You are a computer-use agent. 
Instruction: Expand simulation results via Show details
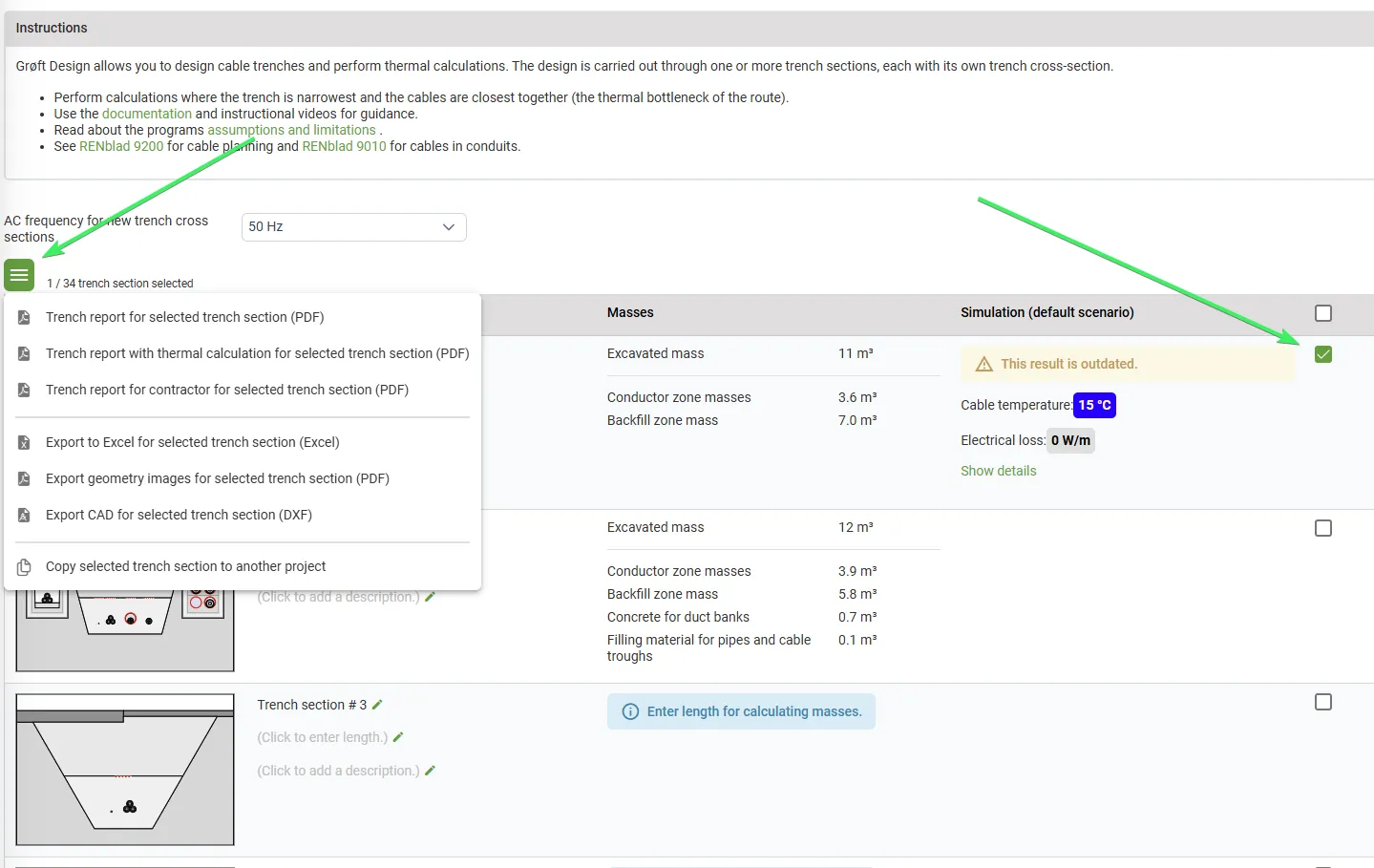point(998,471)
